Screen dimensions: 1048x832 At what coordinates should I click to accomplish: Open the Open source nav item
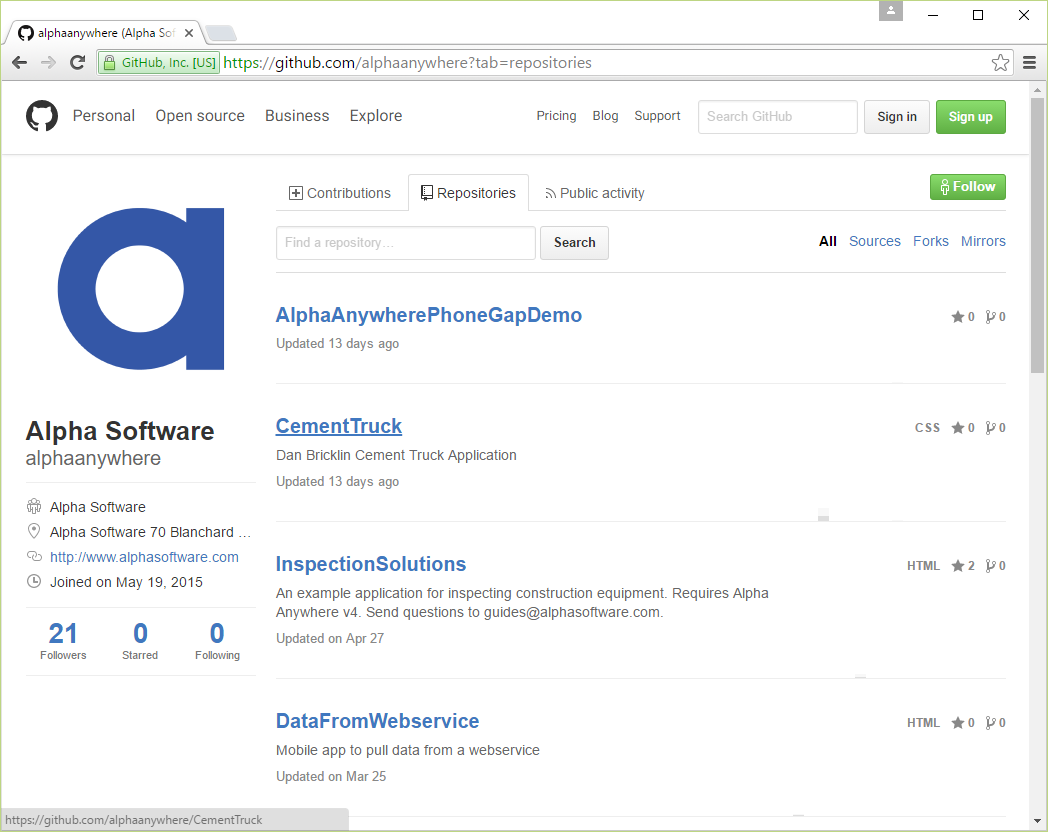coord(200,116)
